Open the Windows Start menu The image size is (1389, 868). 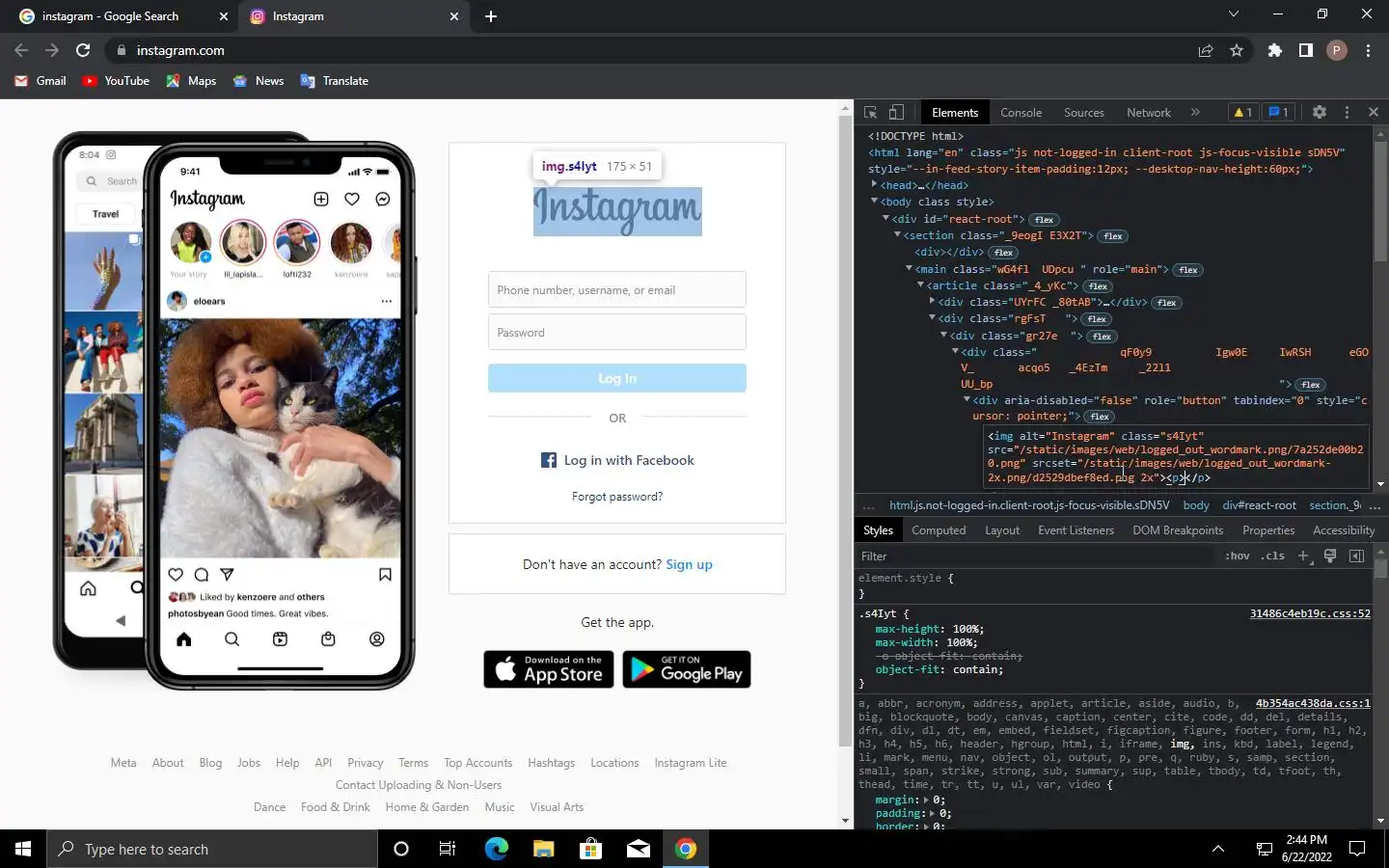point(23,849)
